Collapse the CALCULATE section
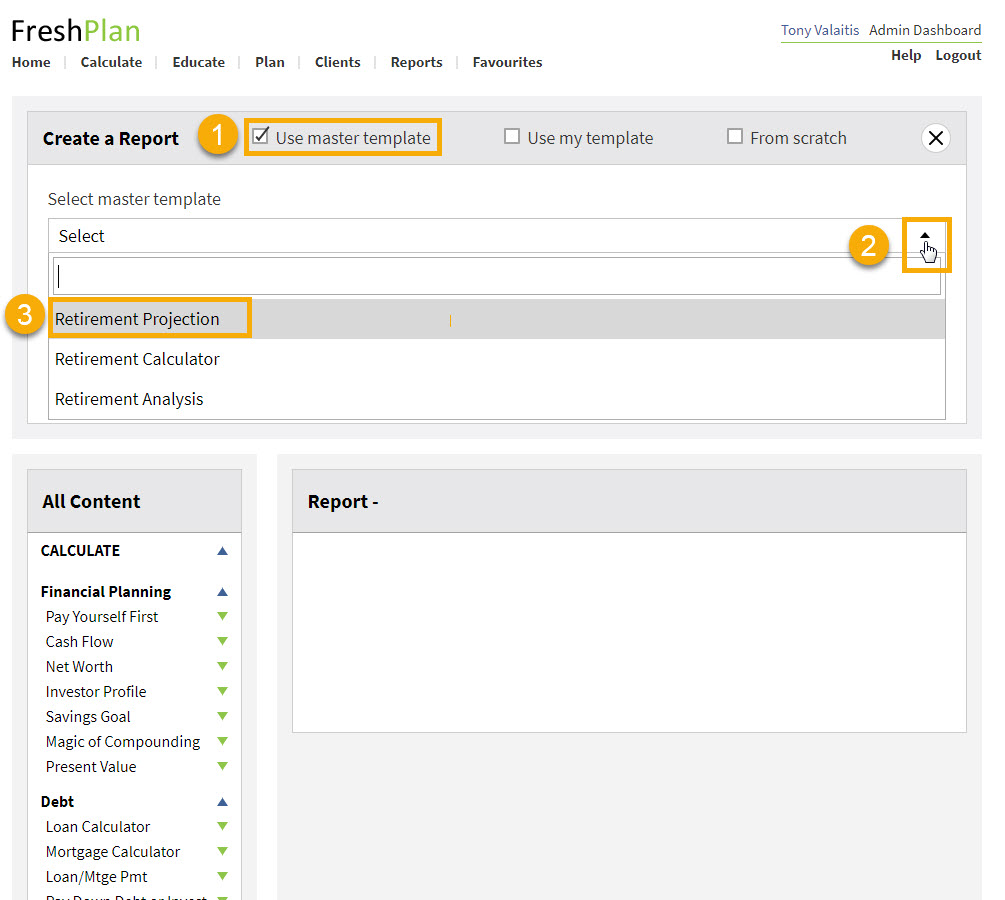This screenshot has width=1005, height=900. (222, 550)
